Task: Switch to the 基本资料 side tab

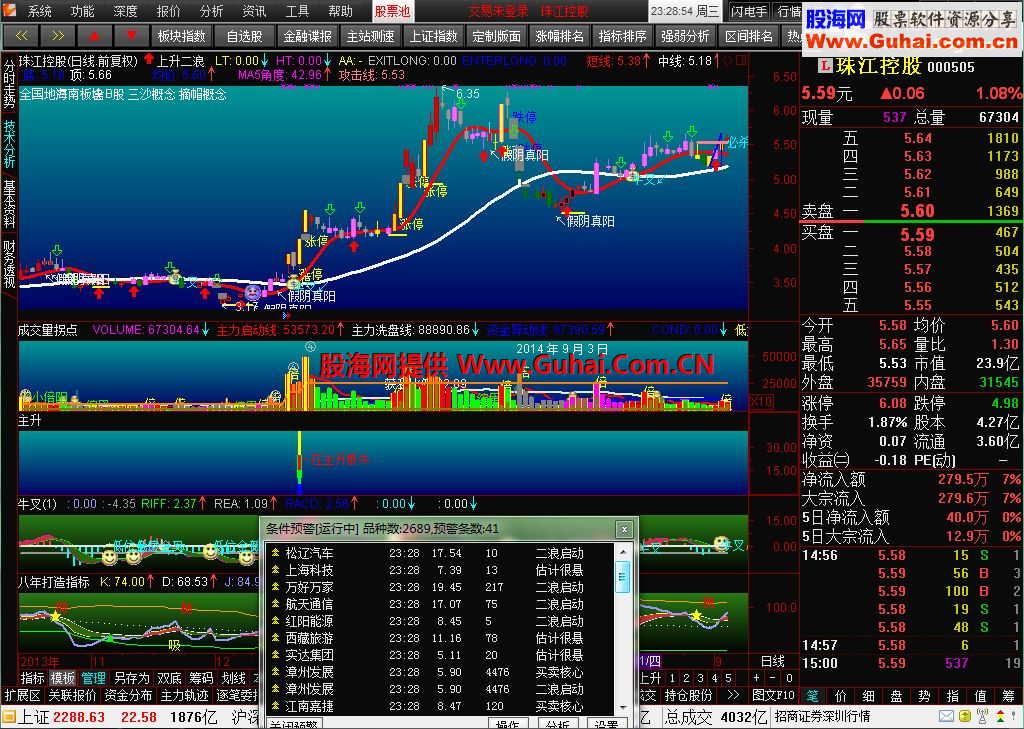Action: click(x=9, y=204)
